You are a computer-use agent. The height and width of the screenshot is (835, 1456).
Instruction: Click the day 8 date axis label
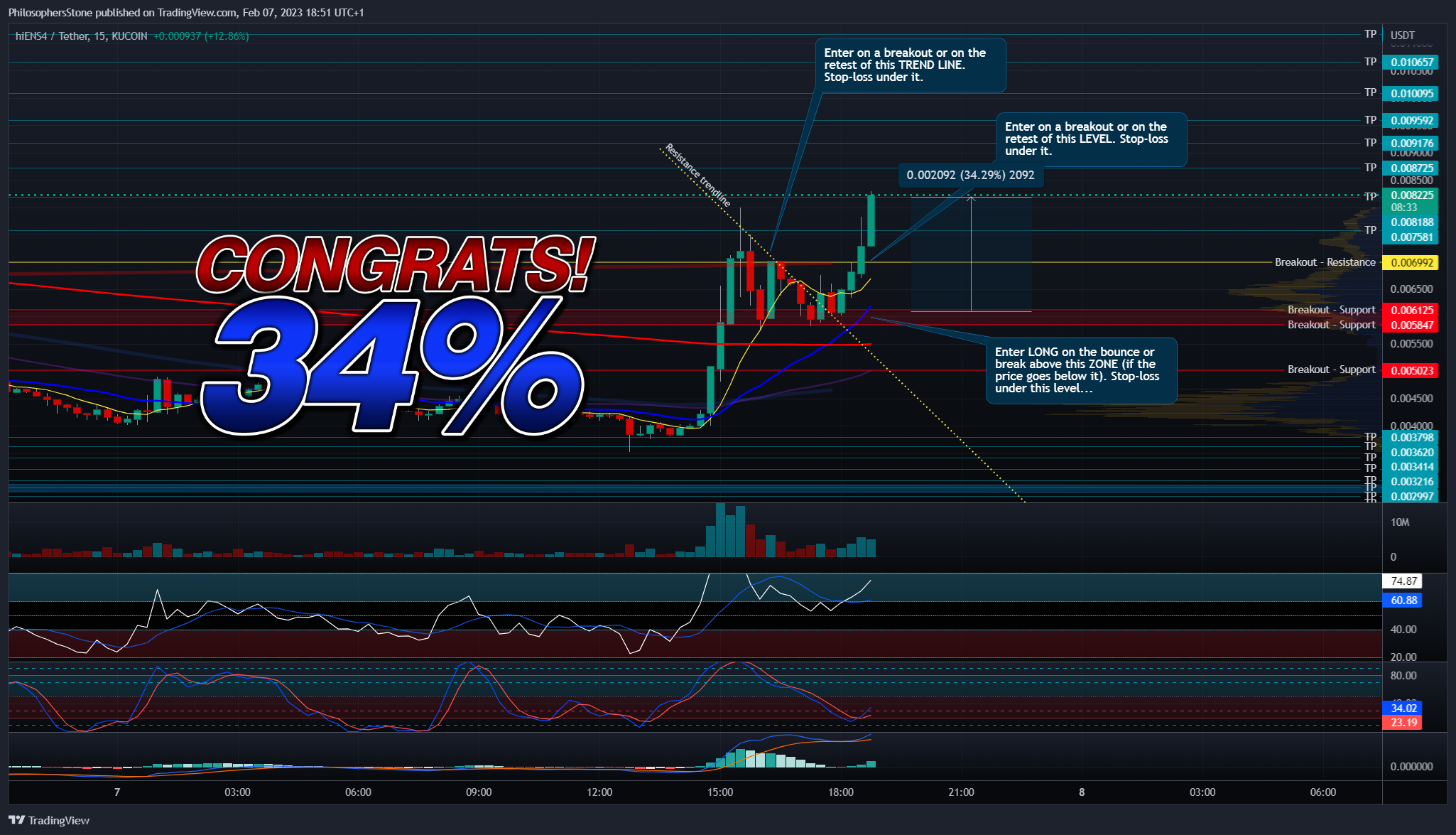(x=1082, y=792)
